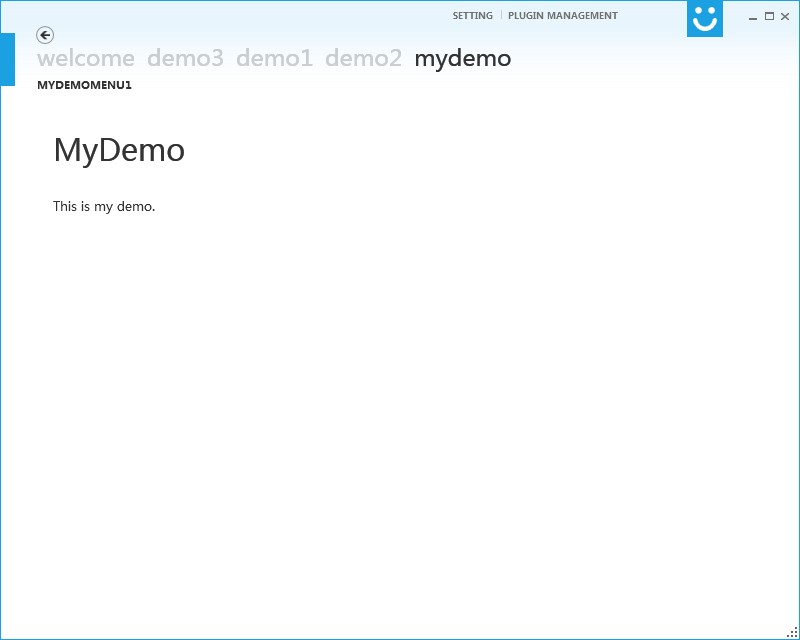Image resolution: width=800 pixels, height=640 pixels.
Task: Select the mydemo tab
Action: [463, 59]
